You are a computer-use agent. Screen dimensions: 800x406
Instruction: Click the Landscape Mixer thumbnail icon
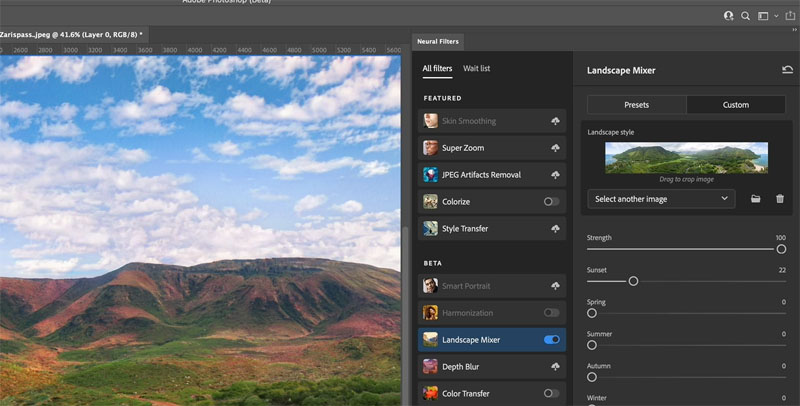pyautogui.click(x=431, y=340)
